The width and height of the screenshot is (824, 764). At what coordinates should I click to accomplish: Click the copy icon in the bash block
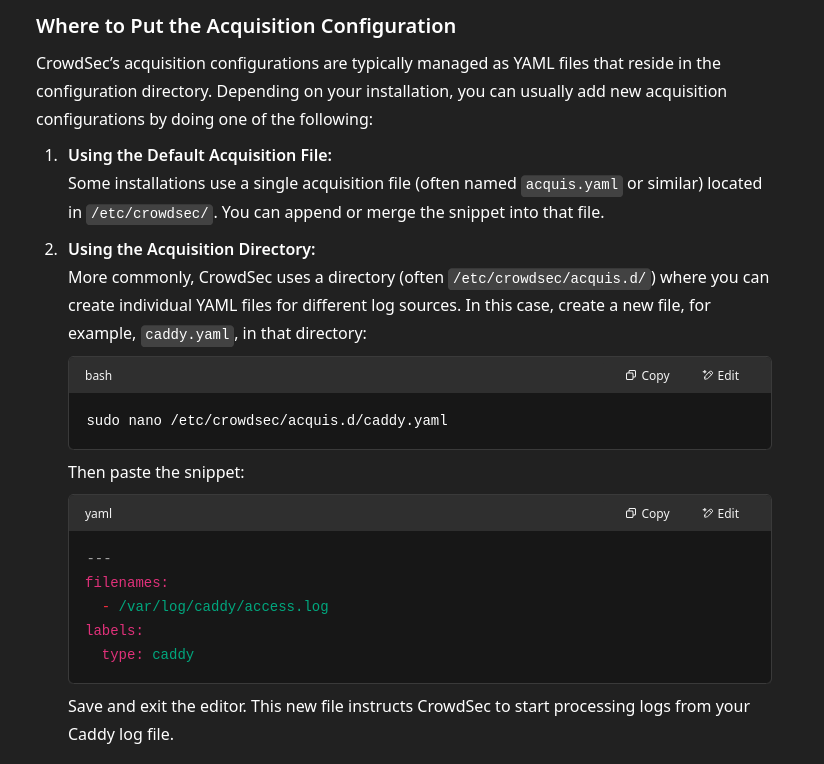point(631,375)
